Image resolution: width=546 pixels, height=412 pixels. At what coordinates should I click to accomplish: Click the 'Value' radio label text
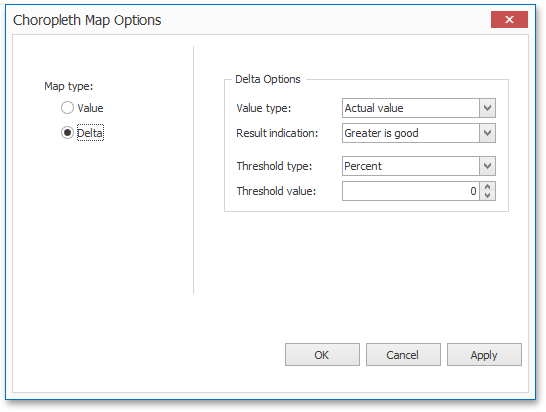pyautogui.click(x=90, y=108)
